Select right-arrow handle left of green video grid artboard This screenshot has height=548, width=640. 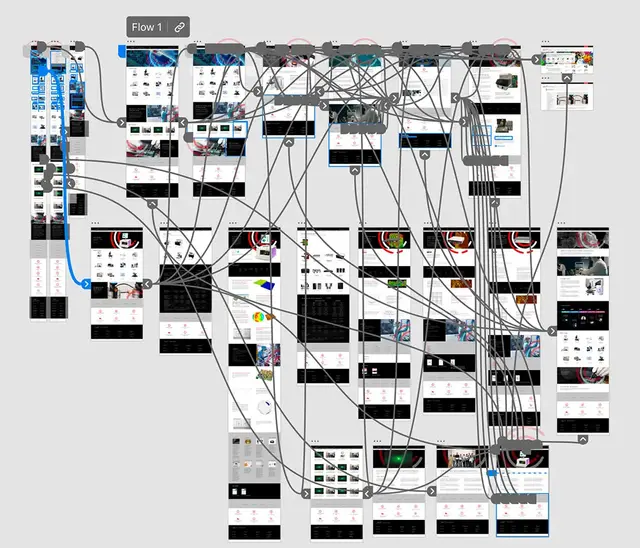(x=306, y=494)
